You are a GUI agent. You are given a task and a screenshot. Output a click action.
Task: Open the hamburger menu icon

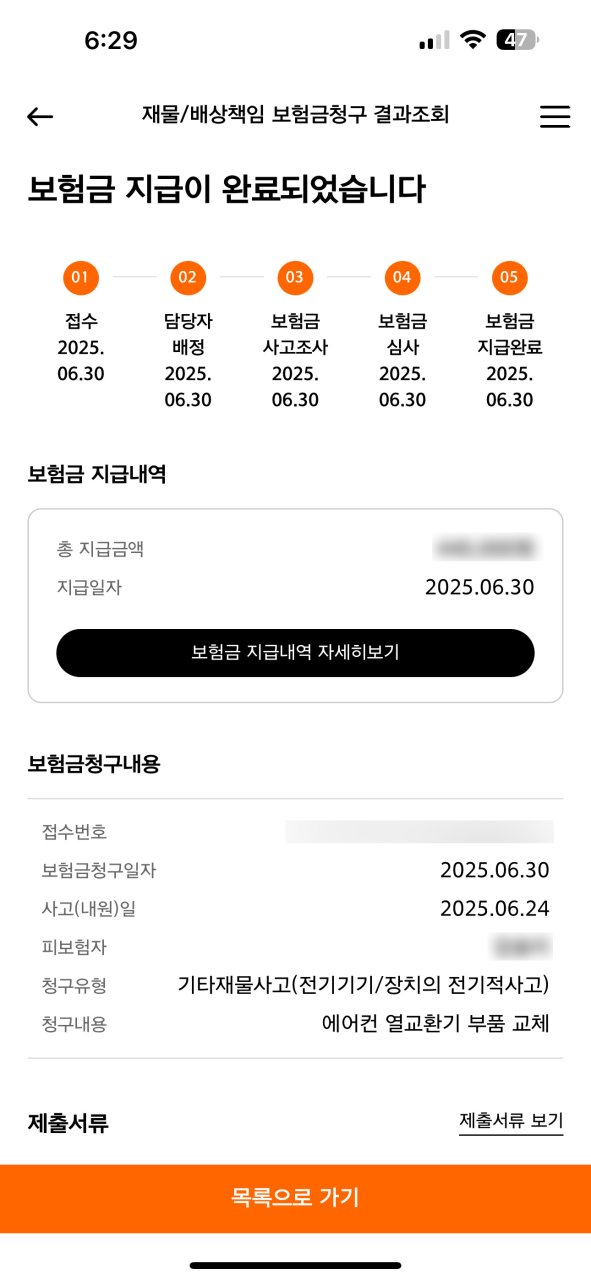tap(555, 117)
